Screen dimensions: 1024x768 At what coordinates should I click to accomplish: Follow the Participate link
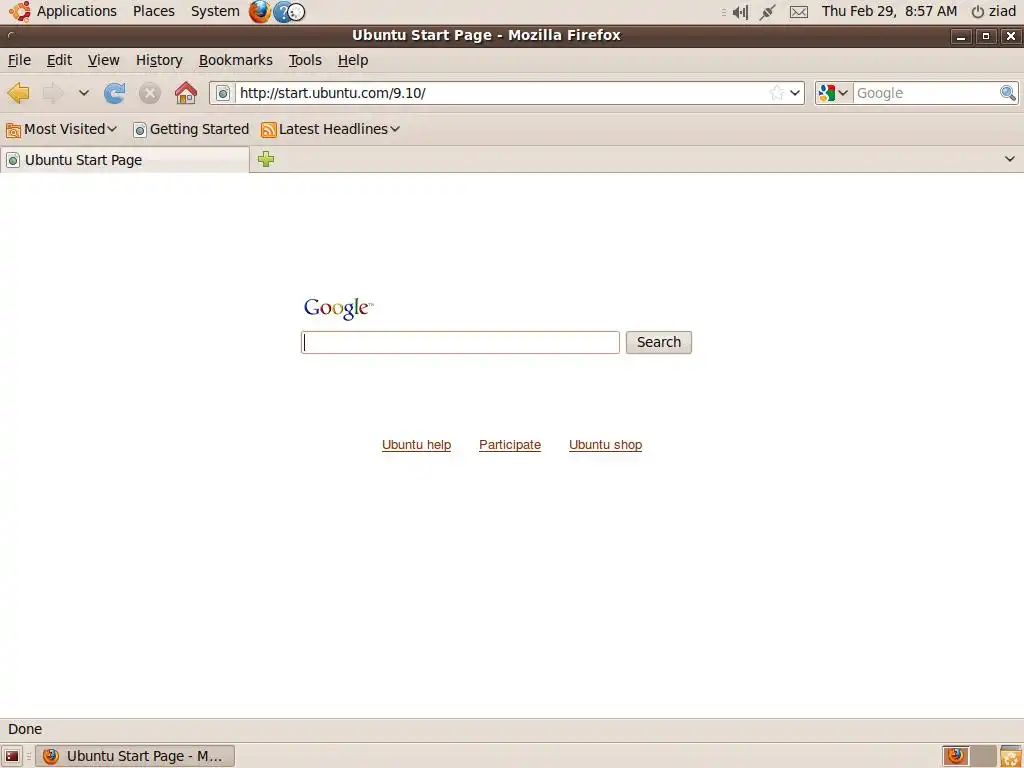pos(510,445)
